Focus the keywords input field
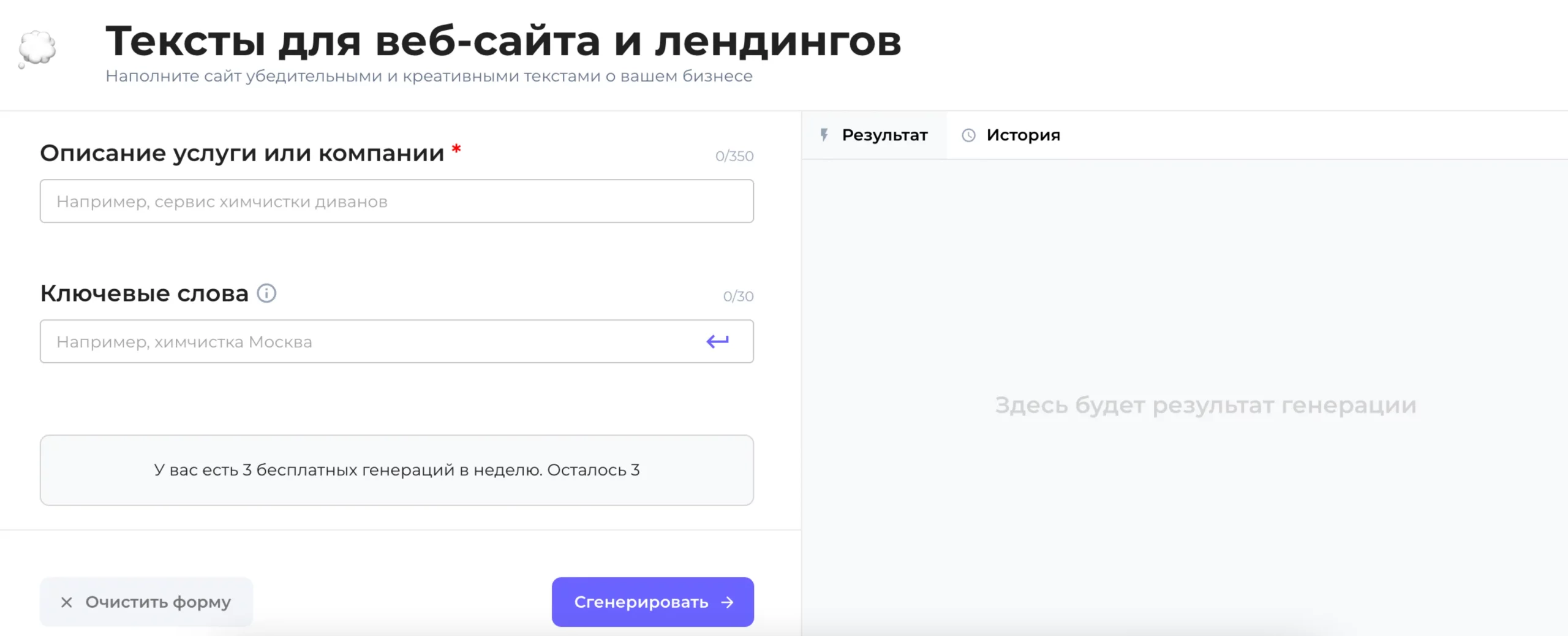The height and width of the screenshot is (636, 1568). tap(367, 342)
